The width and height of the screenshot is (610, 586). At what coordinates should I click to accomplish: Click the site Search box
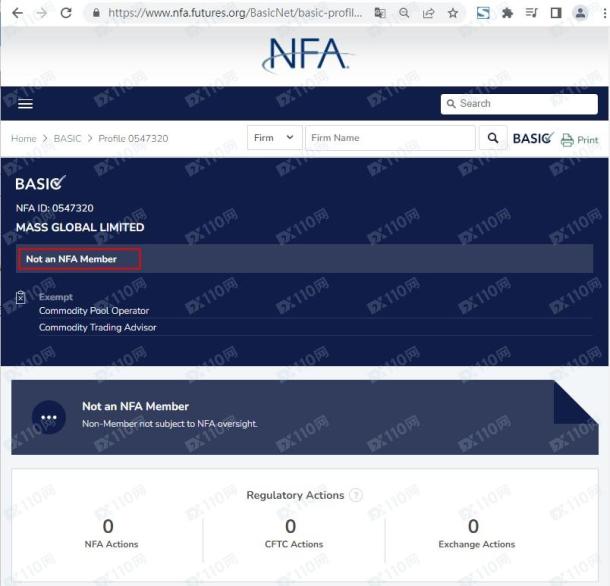(x=519, y=104)
